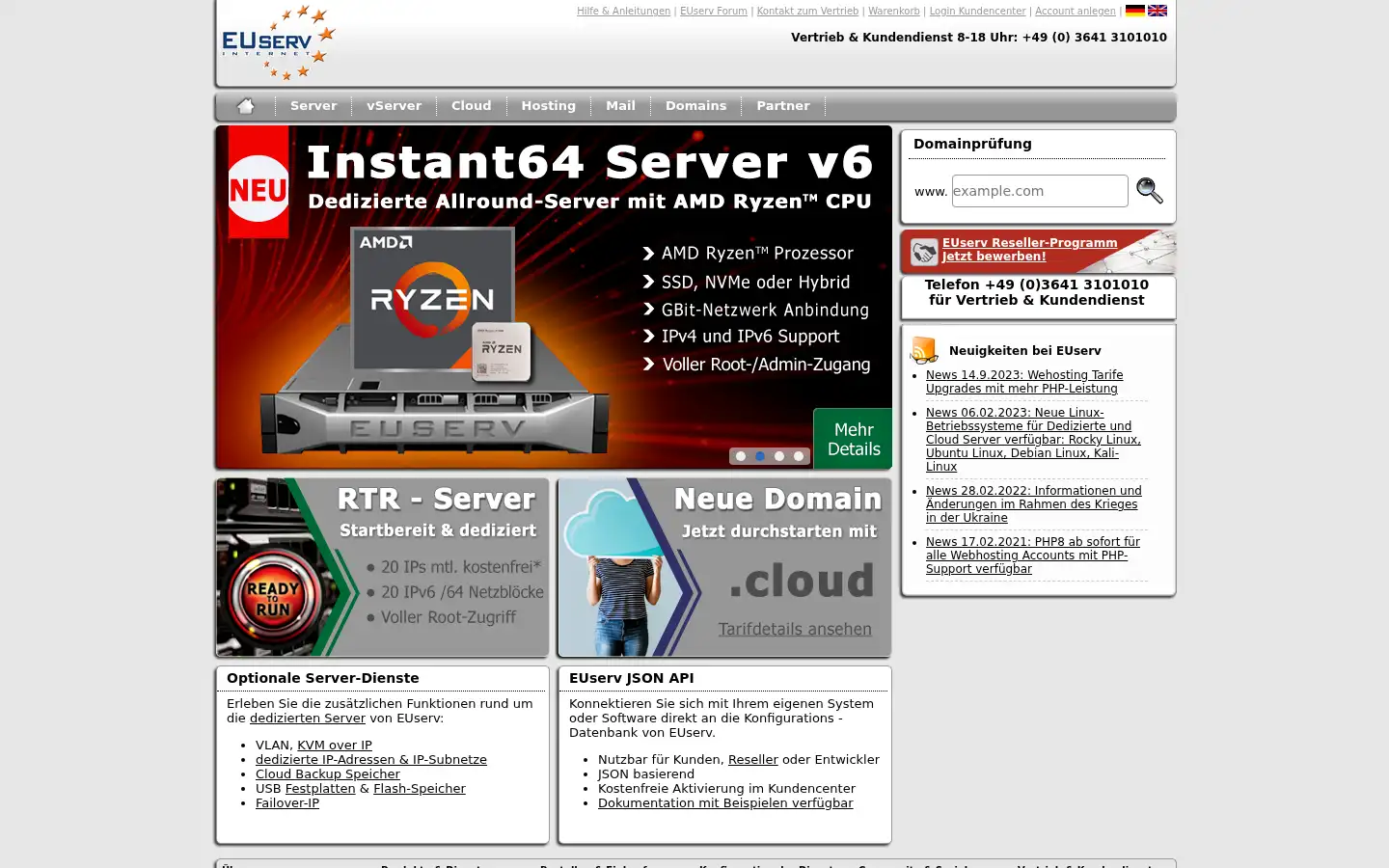Viewport: 1389px width, 868px height.
Task: Open dedizierte IP-Adressen & IP-Subnetze link
Action: (371, 760)
